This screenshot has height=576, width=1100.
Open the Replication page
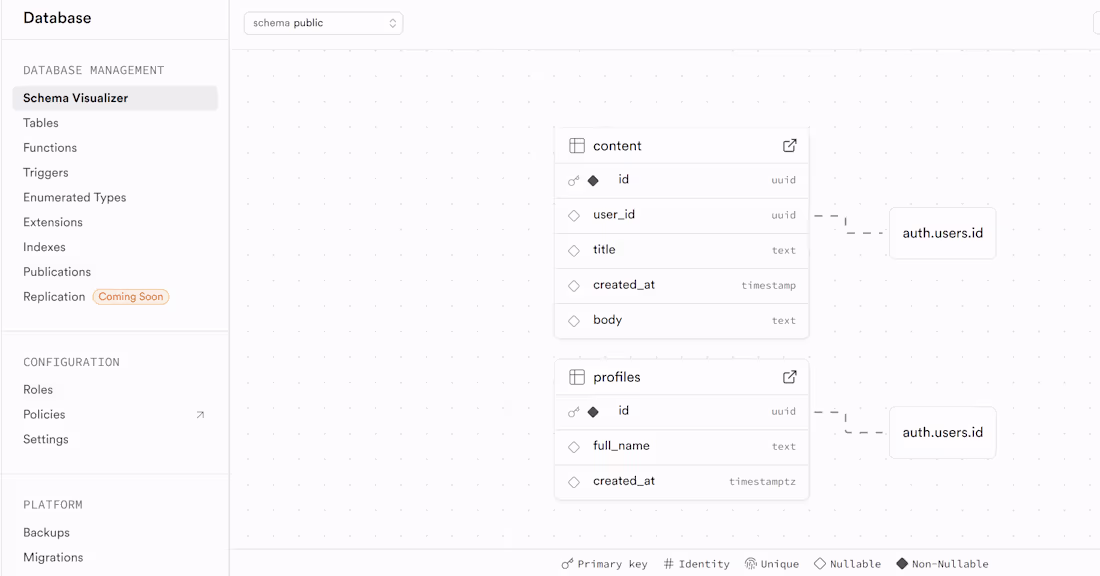54,297
